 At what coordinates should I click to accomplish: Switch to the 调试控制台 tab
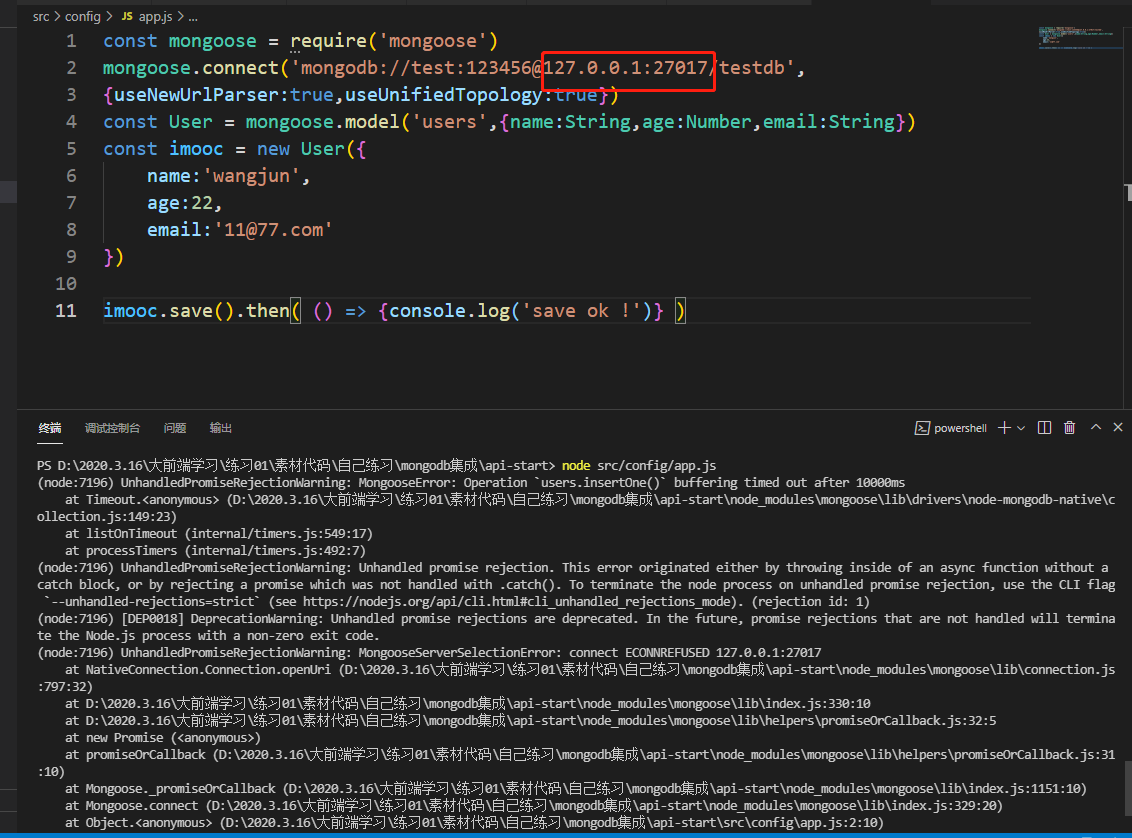click(112, 428)
